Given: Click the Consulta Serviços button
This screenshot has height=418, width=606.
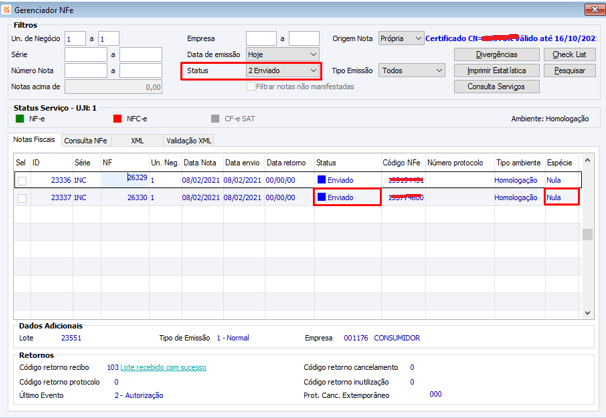Looking at the screenshot, I should (497, 87).
